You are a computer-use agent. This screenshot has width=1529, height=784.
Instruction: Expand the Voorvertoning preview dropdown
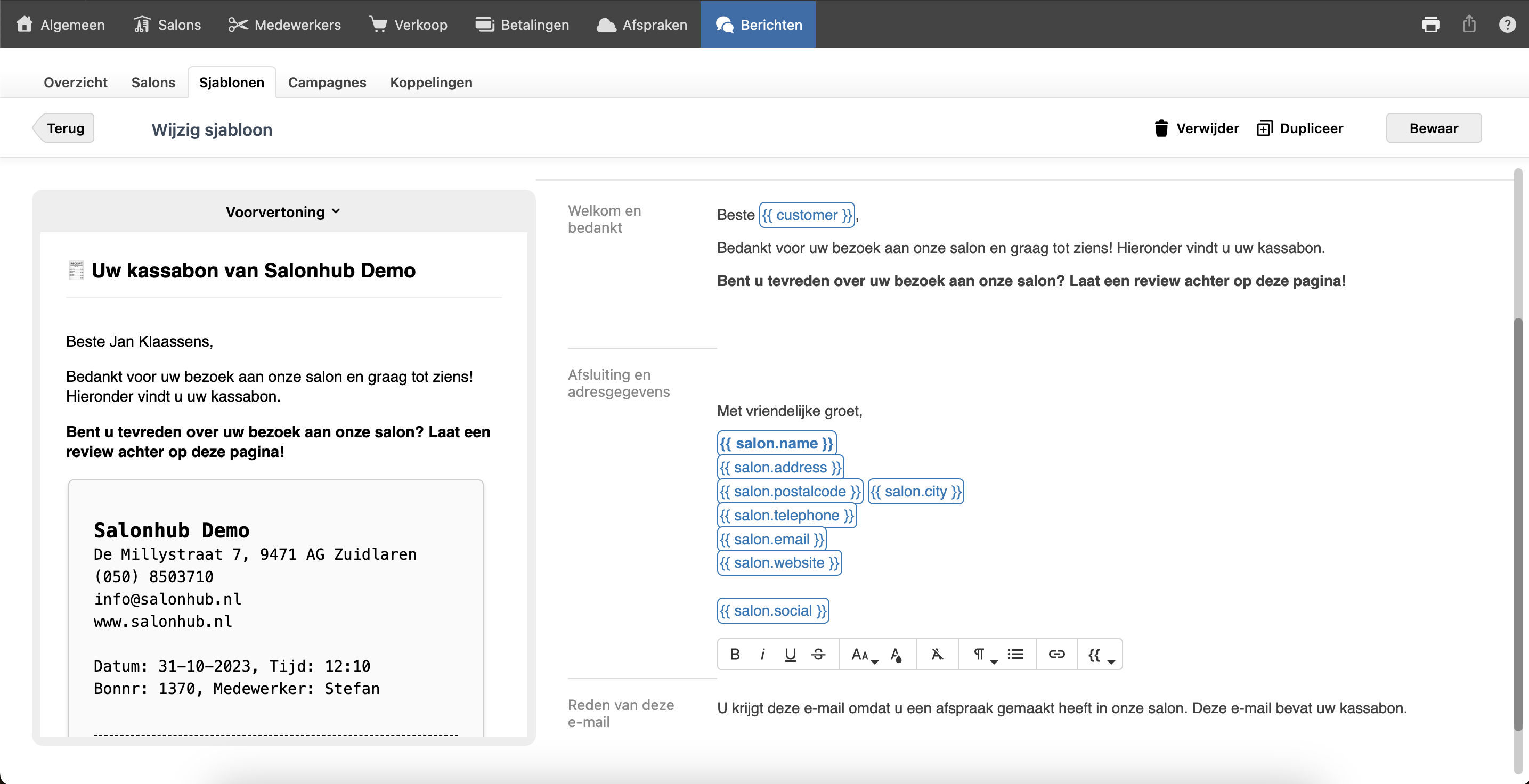point(283,212)
